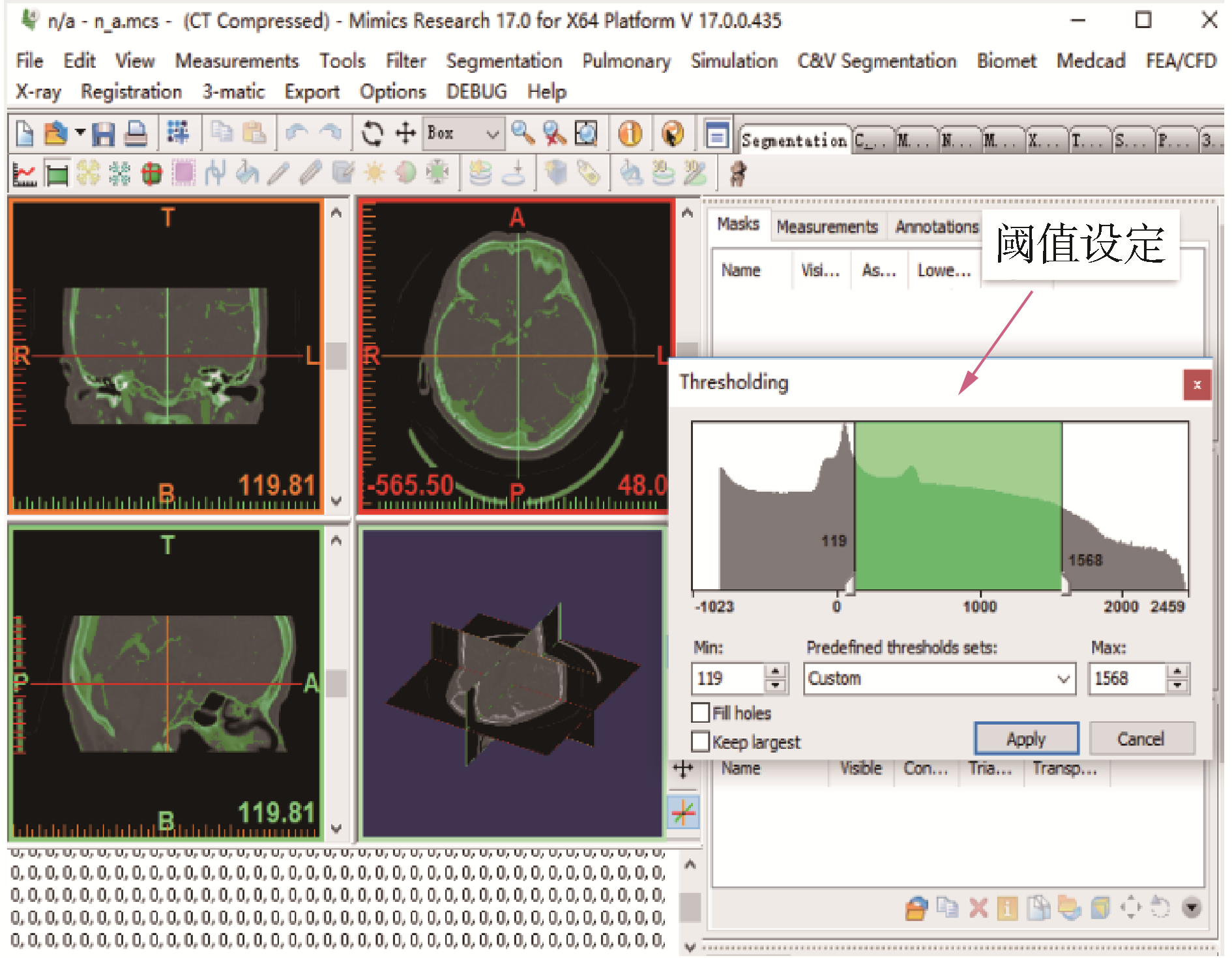Image resolution: width=1232 pixels, height=958 pixels.
Task: Open the dropdown arrow beside the open-project icon
Action: coord(80,133)
